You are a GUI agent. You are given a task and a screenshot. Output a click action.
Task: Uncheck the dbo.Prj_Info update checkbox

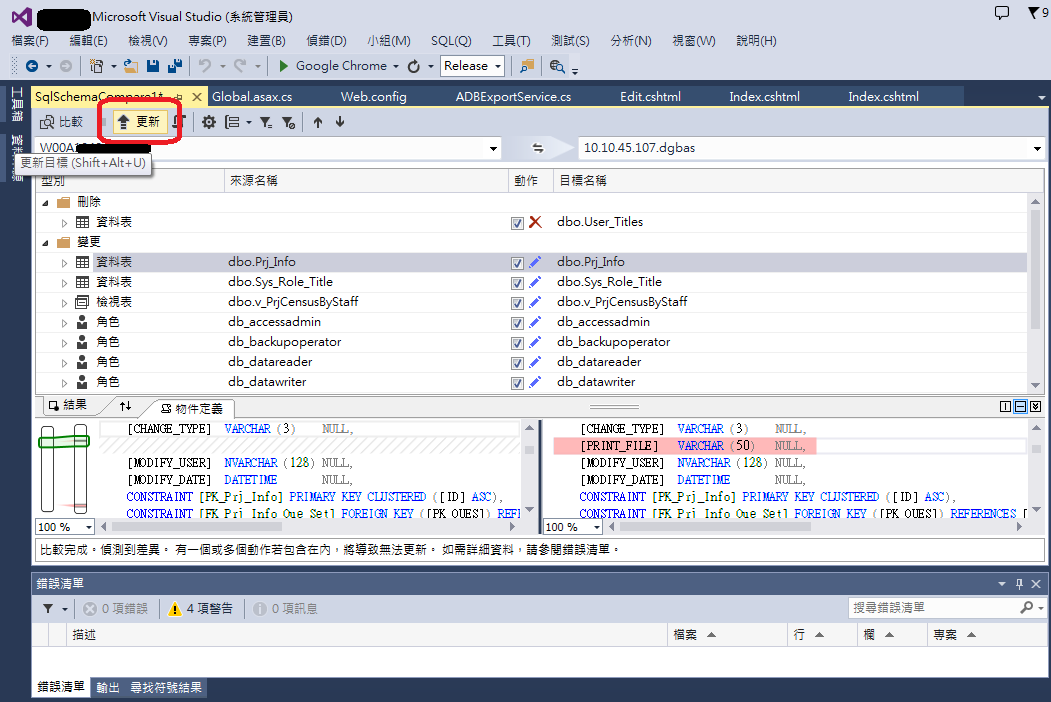point(515,262)
